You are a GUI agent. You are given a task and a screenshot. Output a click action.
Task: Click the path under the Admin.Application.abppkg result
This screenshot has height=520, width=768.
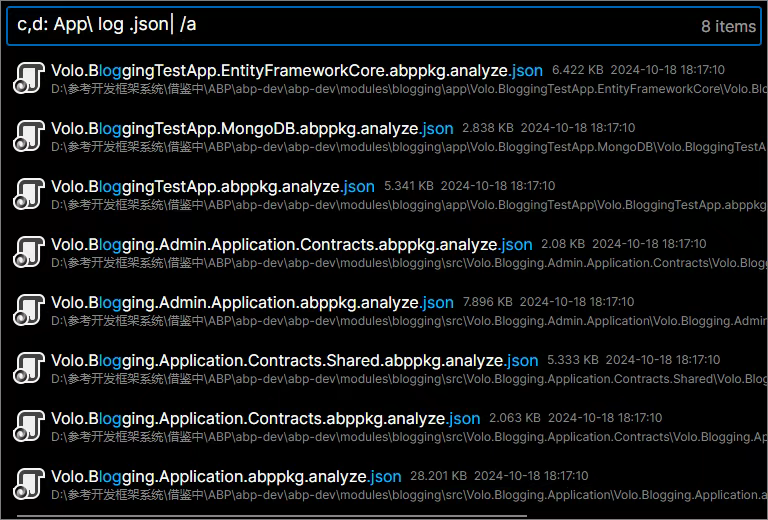tap(409, 321)
